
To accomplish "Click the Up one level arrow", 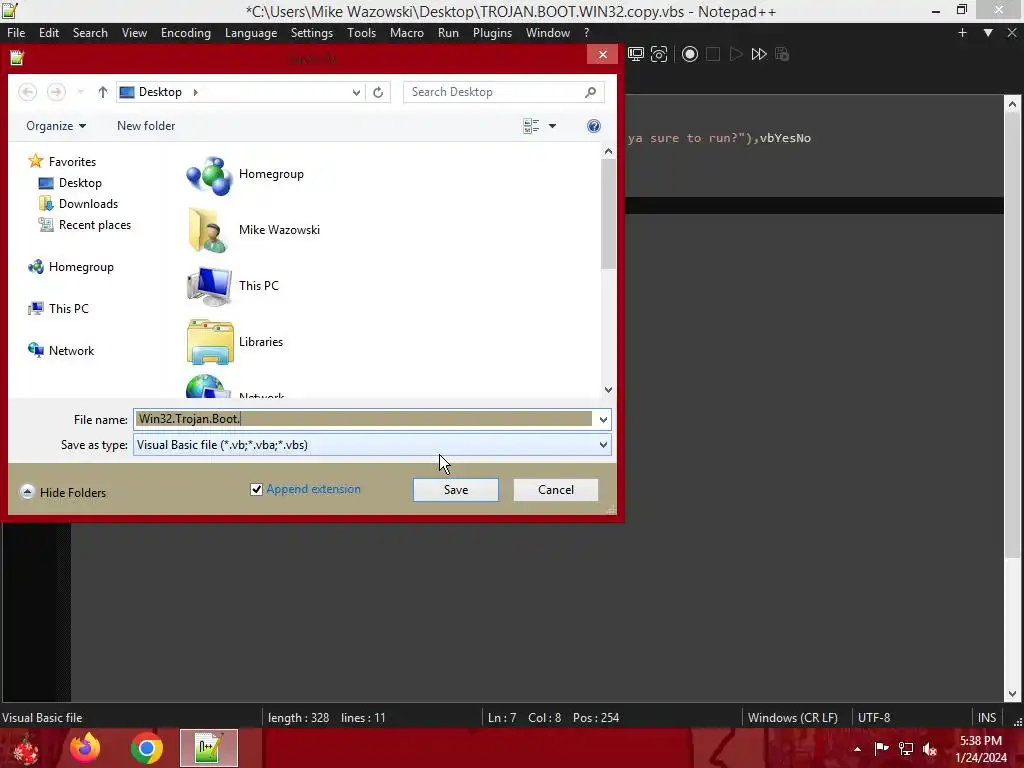I will pyautogui.click(x=103, y=92).
